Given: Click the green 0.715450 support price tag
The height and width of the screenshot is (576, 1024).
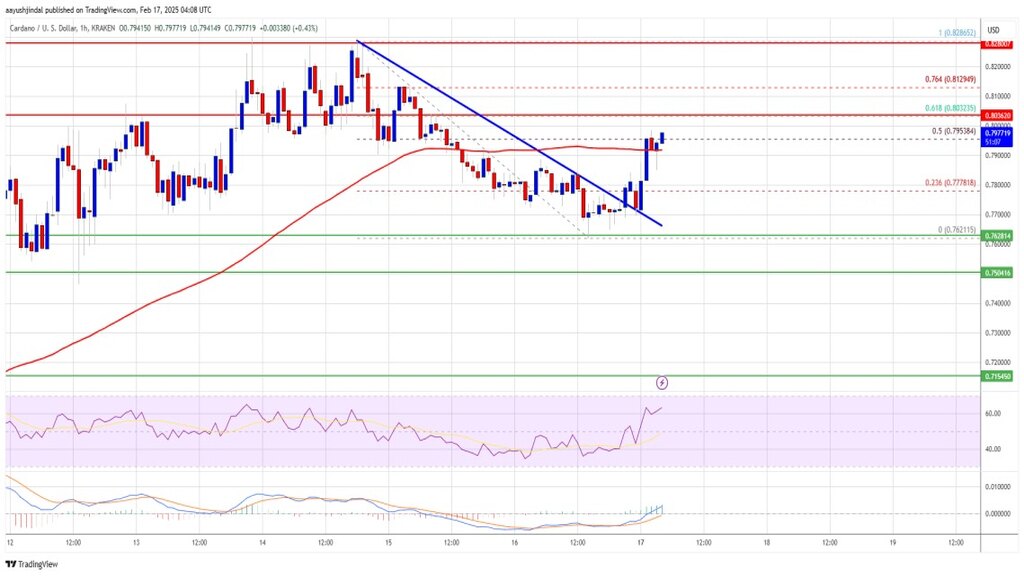Looking at the screenshot, I should (x=997, y=376).
